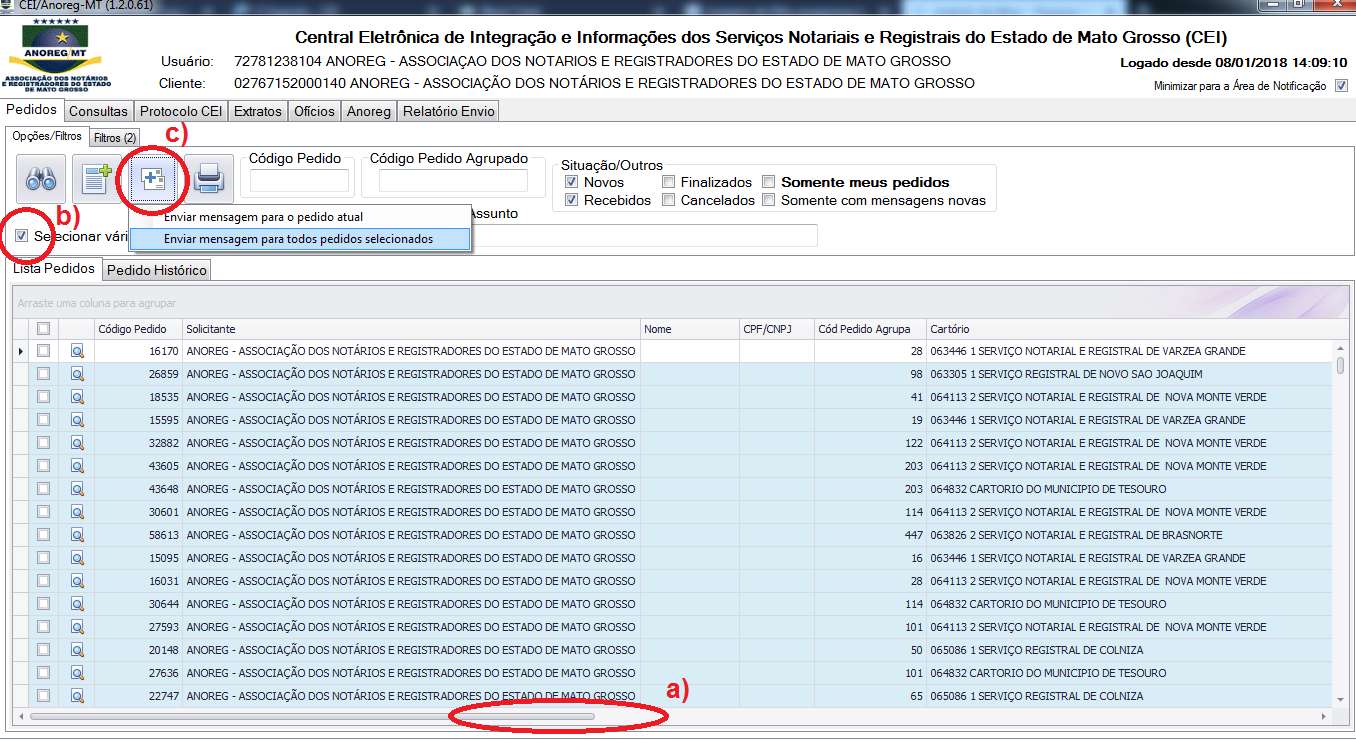Sort by the Código Pedido column header
This screenshot has height=740, width=1356.
(x=138, y=329)
